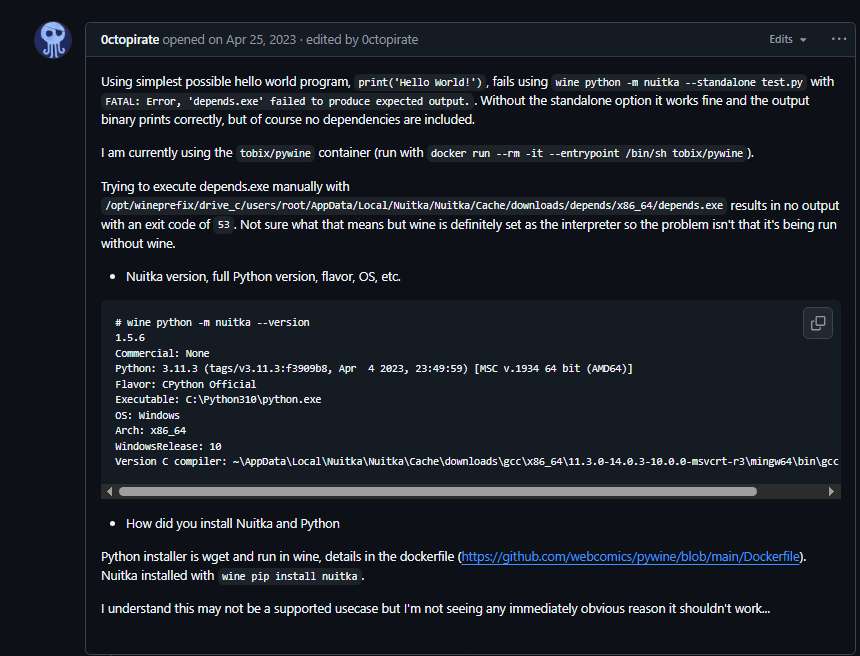
Task: Click the right arrow of code scrollbar
Action: tap(831, 491)
